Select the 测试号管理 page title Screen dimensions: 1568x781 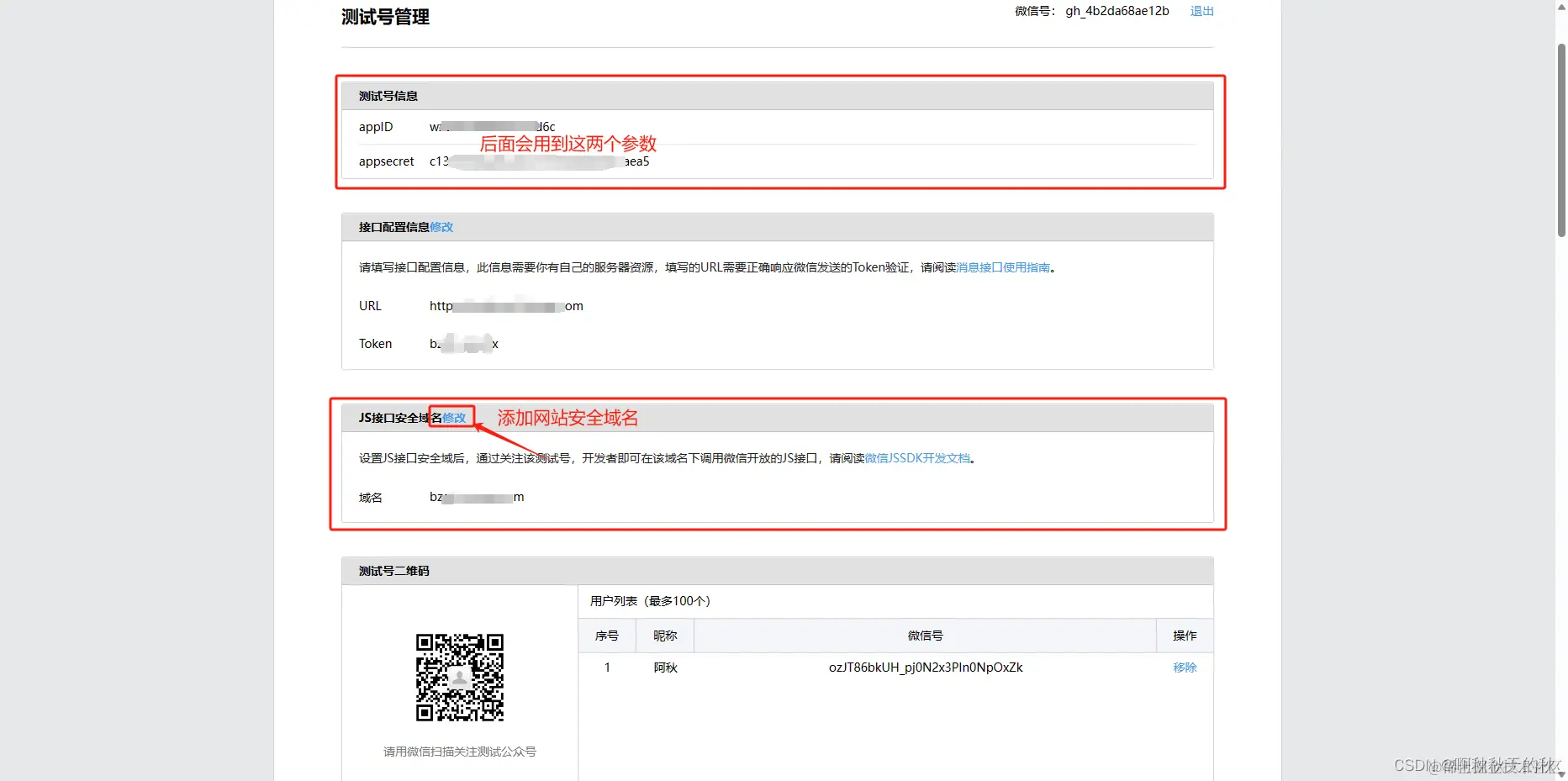385,17
